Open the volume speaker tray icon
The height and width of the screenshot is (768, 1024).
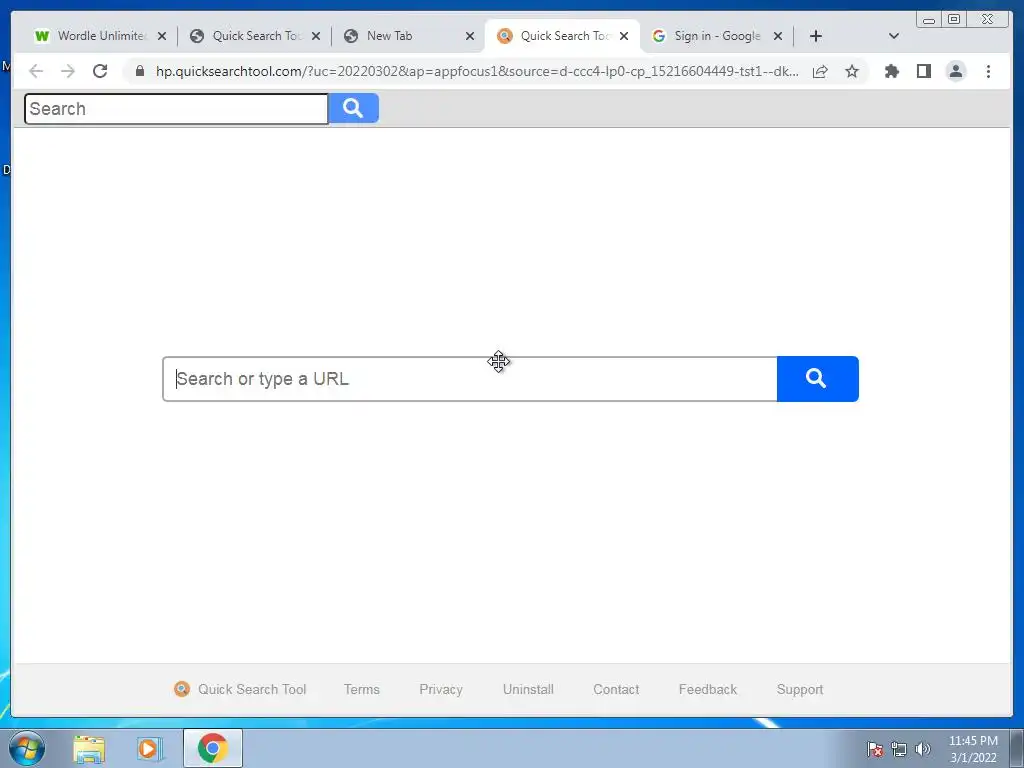(923, 749)
